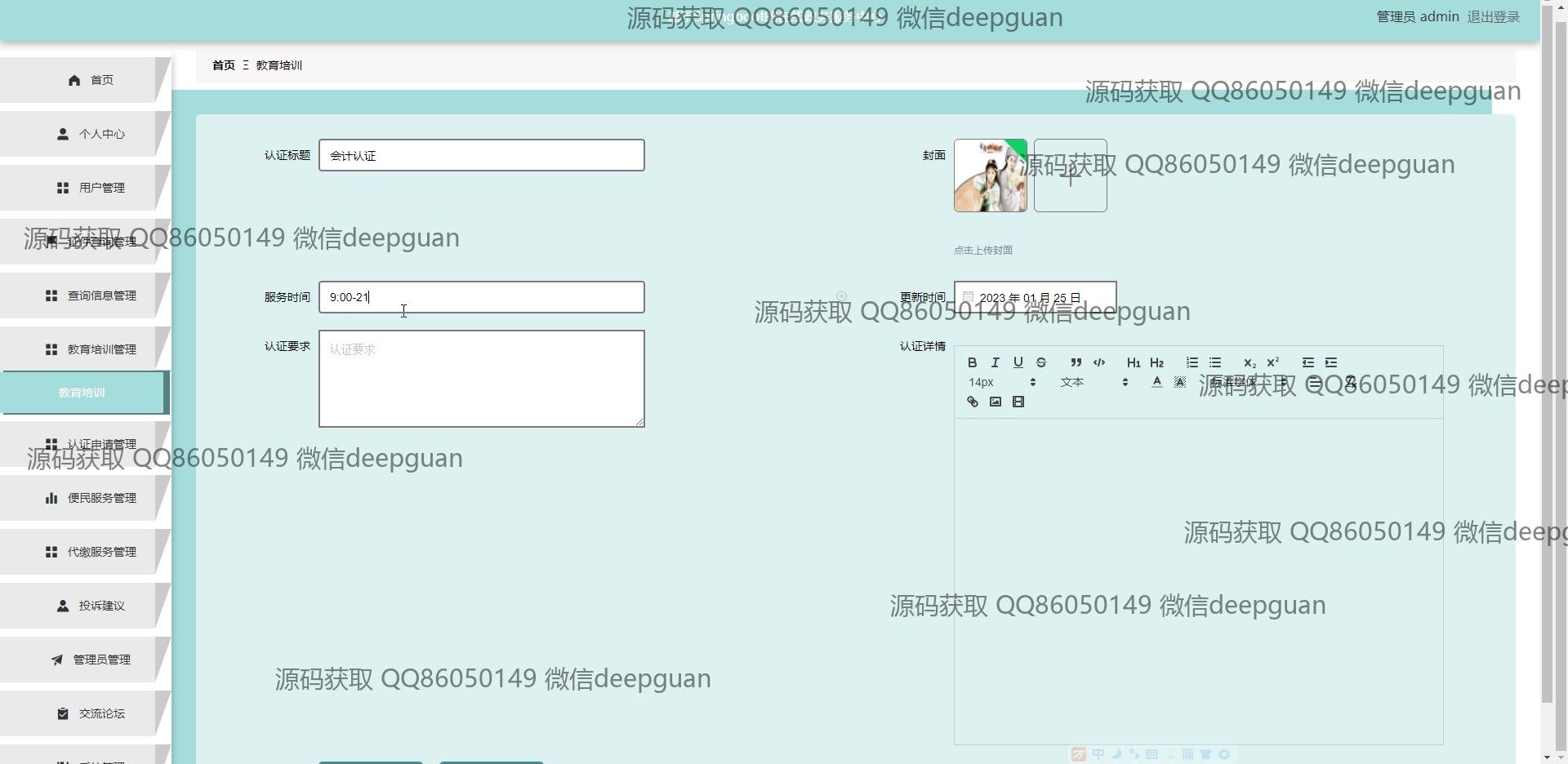Click inside the 认证详情 editor body
The image size is (1568, 764).
point(1198,581)
